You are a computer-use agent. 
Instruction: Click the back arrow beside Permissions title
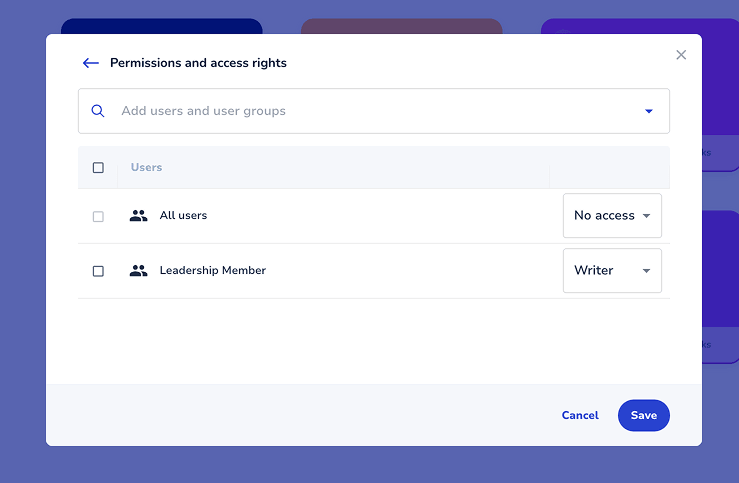(x=90, y=63)
